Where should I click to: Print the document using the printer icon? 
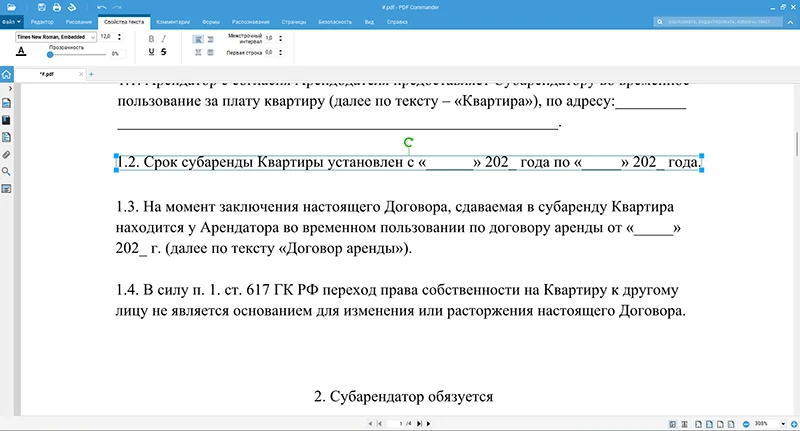[57, 7]
